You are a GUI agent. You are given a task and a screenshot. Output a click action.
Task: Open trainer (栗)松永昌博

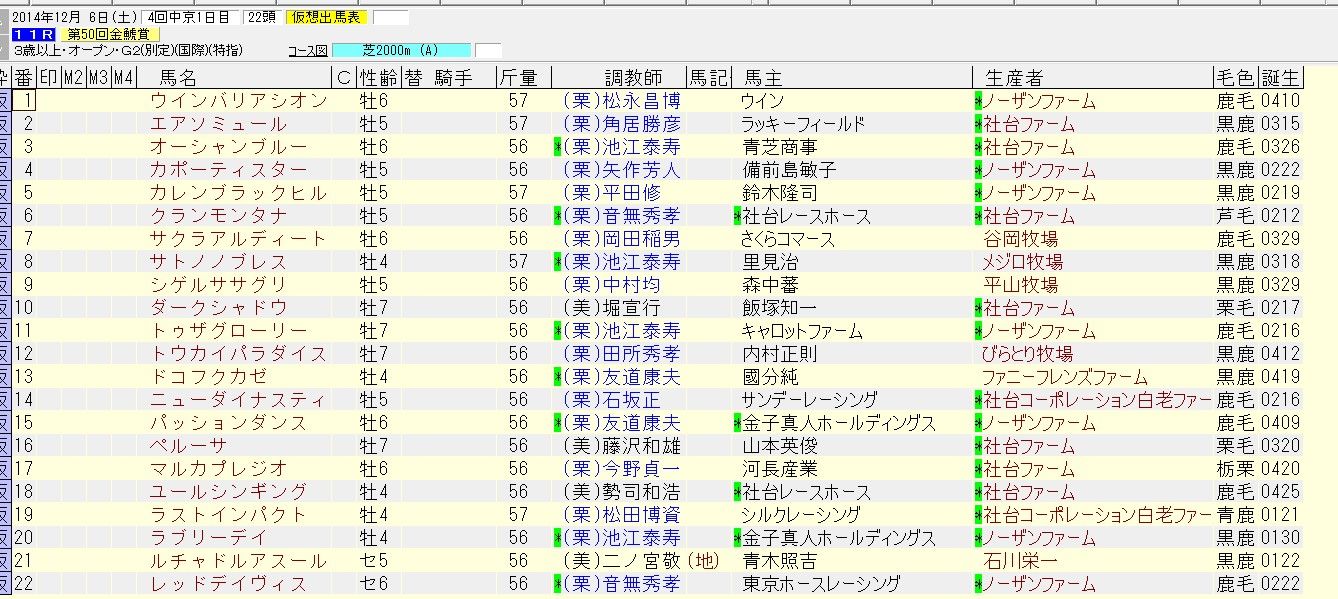[x=621, y=101]
